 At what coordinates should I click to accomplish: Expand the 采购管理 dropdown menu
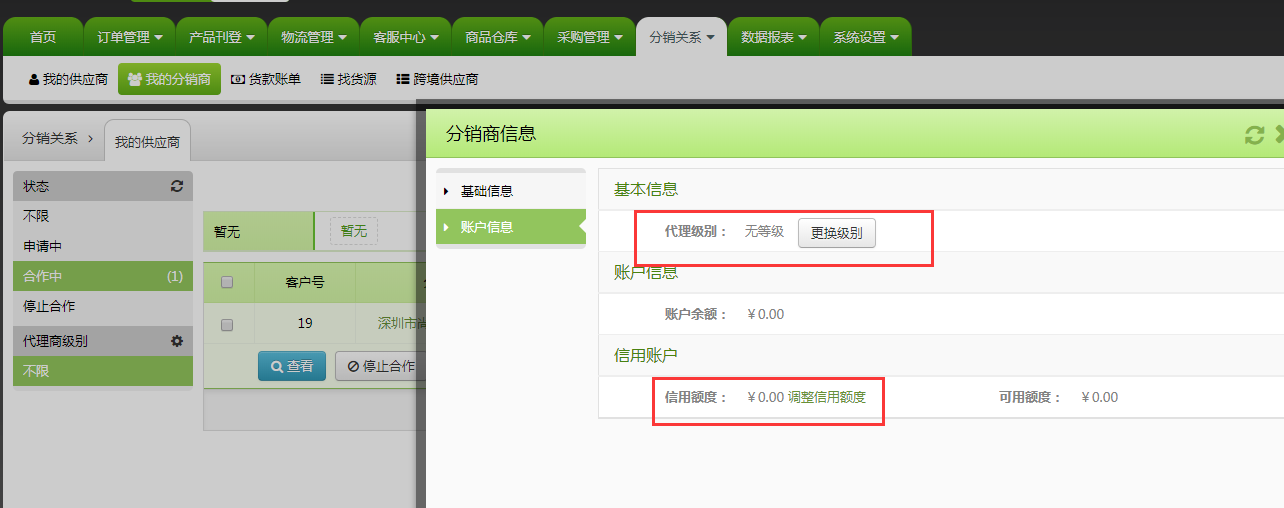click(589, 37)
